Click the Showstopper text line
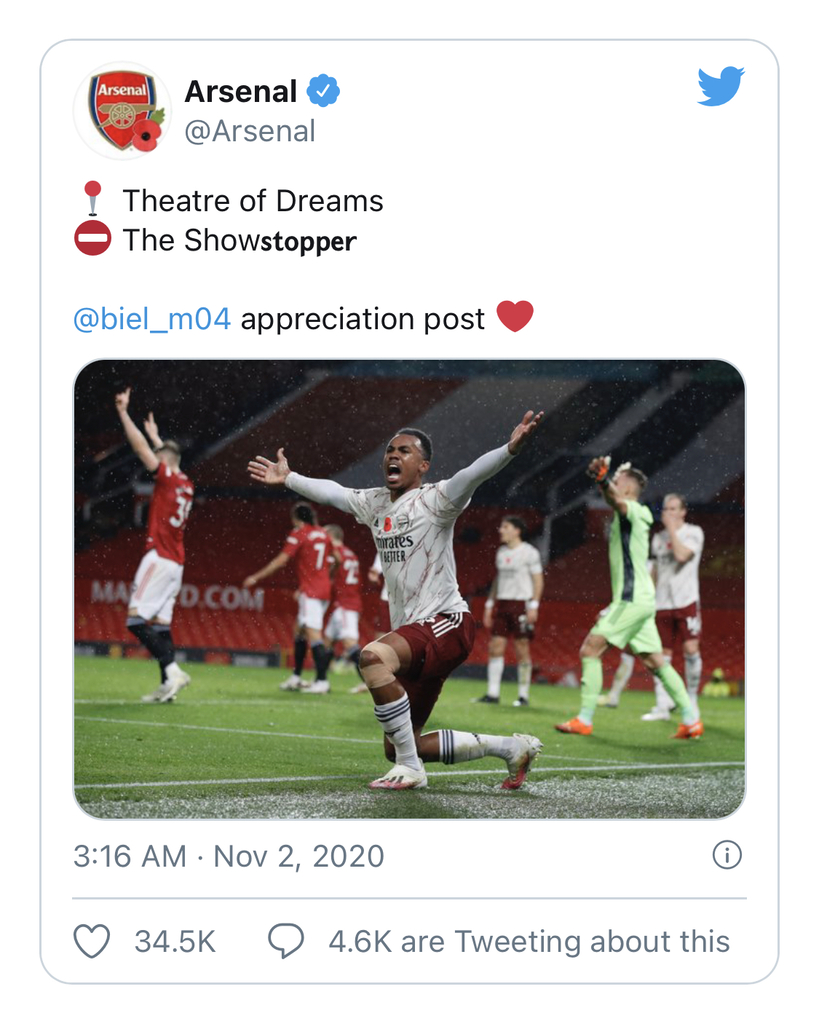The image size is (819, 1024). click(240, 240)
